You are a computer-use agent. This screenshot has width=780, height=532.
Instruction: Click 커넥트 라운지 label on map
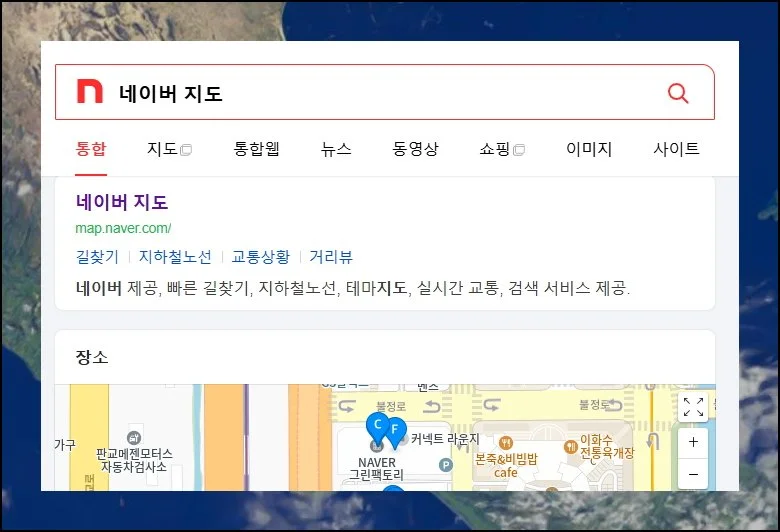(445, 439)
